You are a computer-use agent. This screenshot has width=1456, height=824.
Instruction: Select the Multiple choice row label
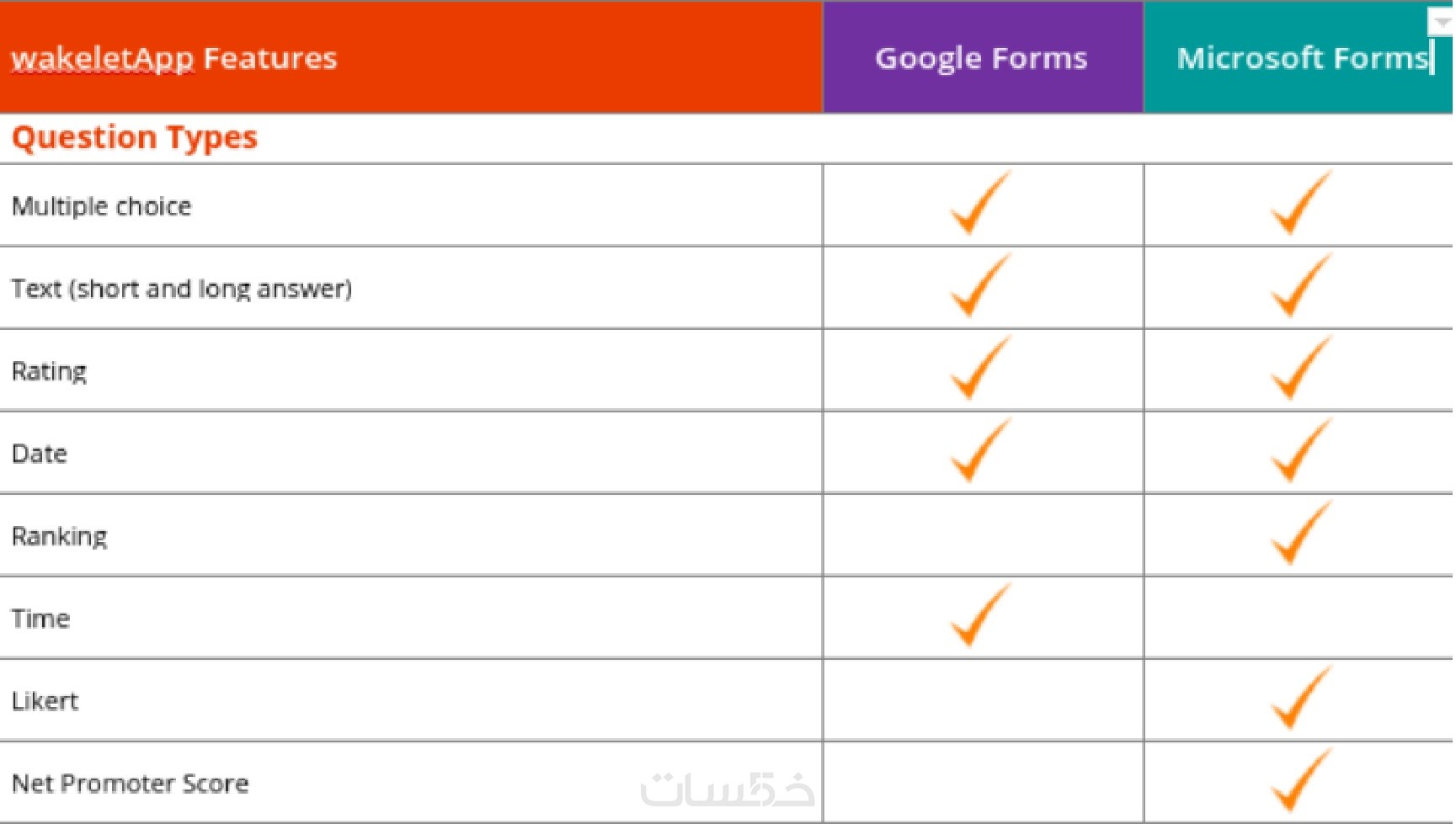click(101, 206)
